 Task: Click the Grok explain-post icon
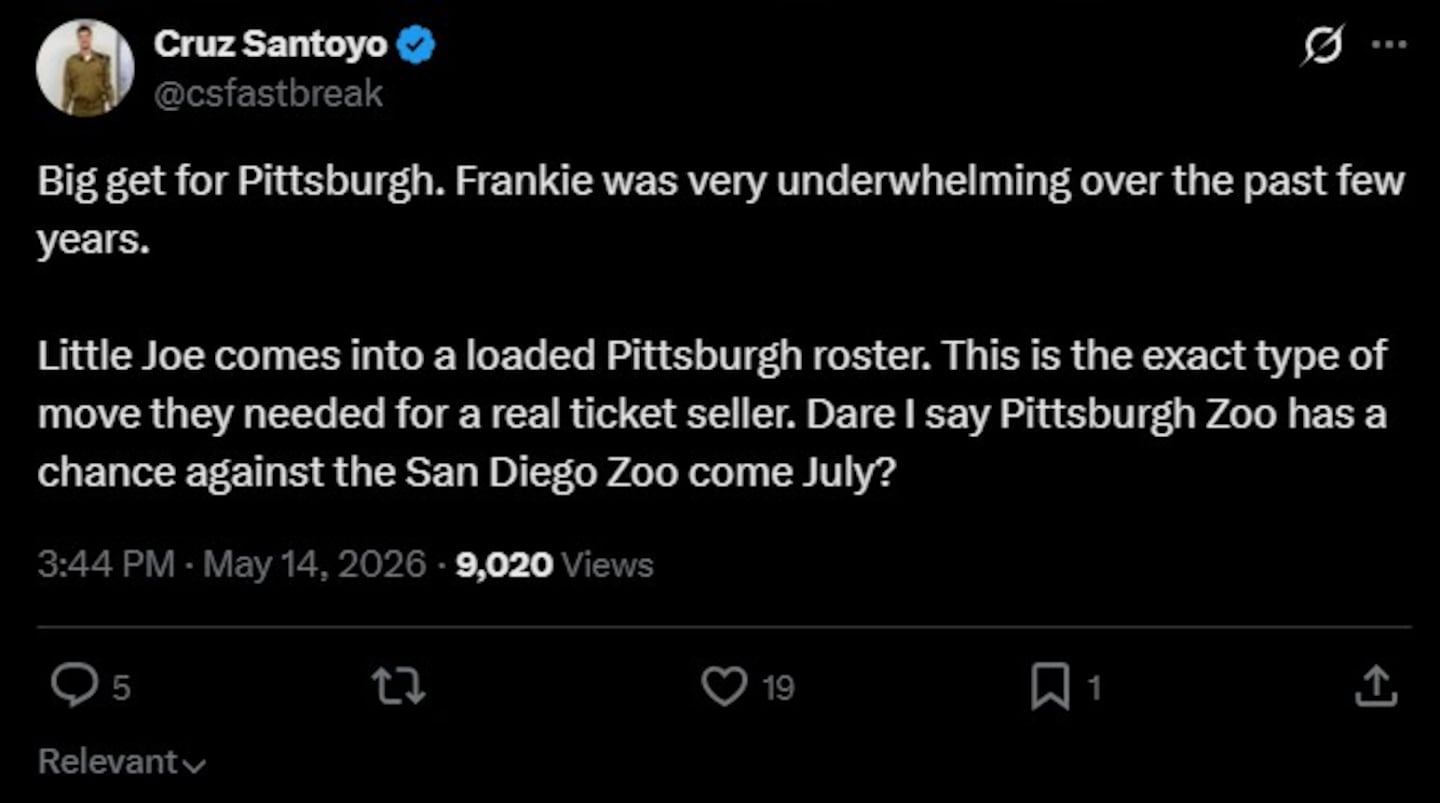[1322, 45]
